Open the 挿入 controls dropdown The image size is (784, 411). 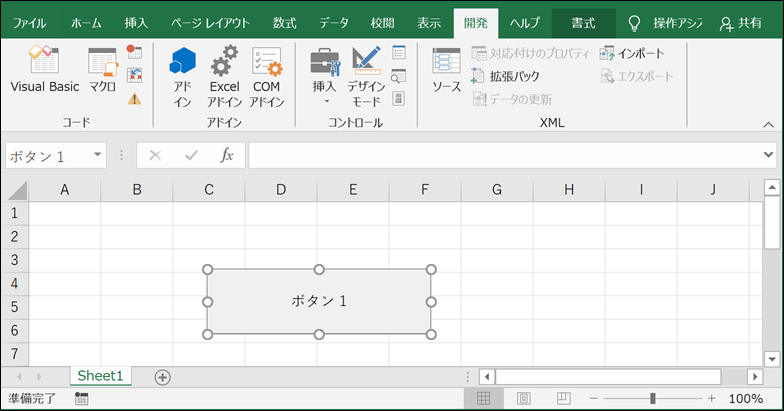click(x=325, y=75)
